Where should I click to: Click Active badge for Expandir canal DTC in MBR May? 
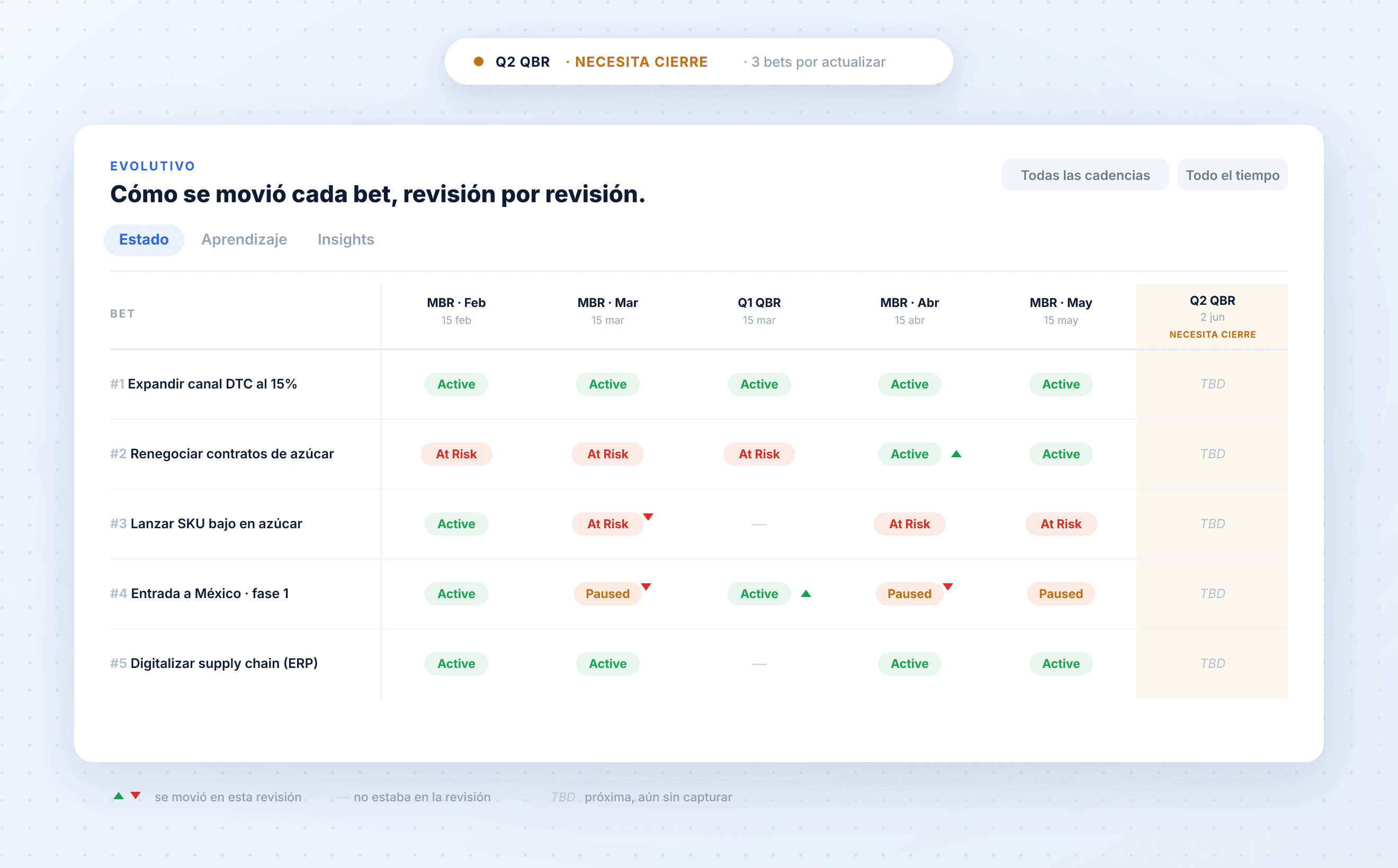coord(1061,384)
